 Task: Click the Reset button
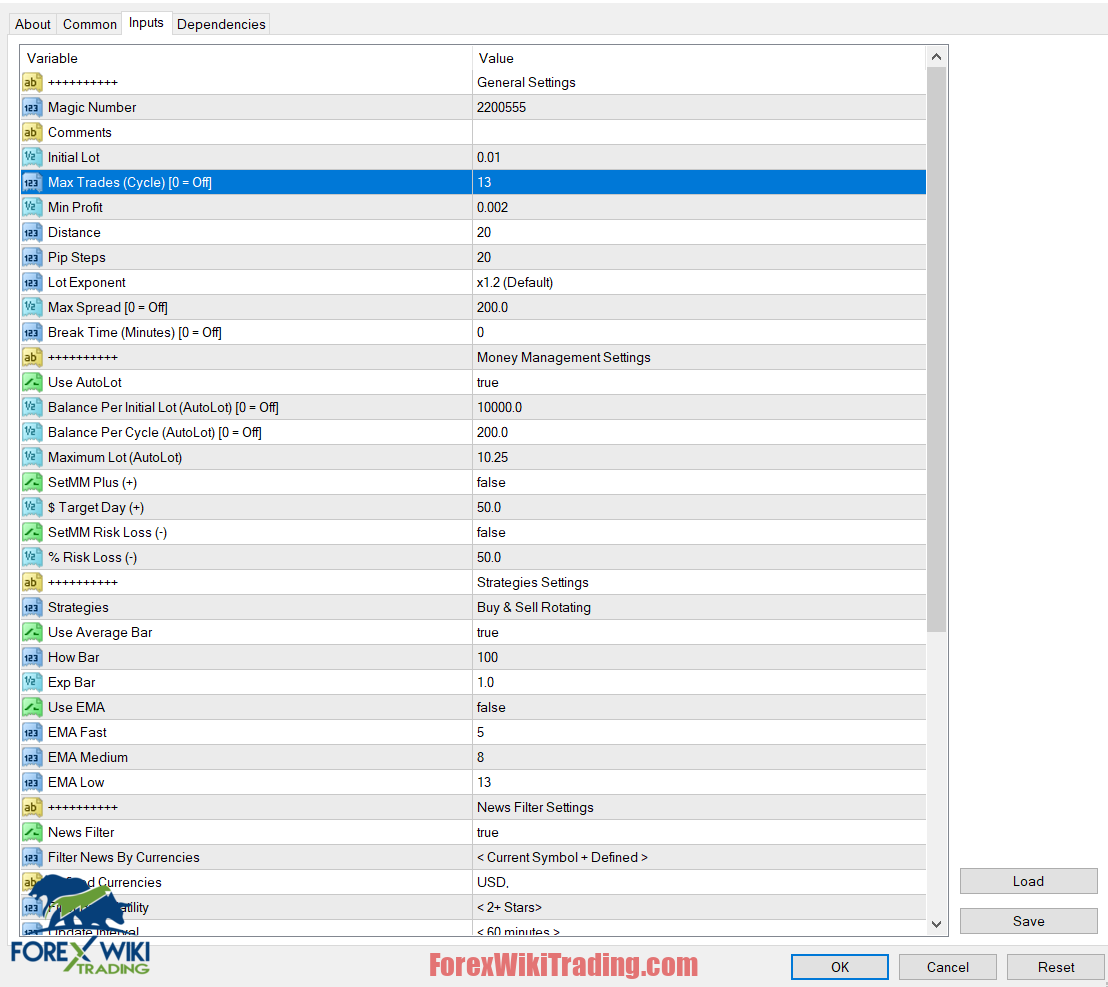pyautogui.click(x=1056, y=967)
